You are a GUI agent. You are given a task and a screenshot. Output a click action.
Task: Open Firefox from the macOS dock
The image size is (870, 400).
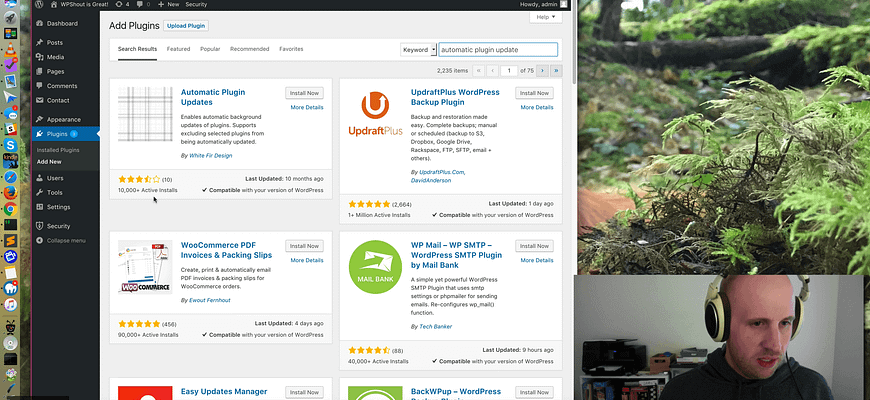tap(11, 193)
